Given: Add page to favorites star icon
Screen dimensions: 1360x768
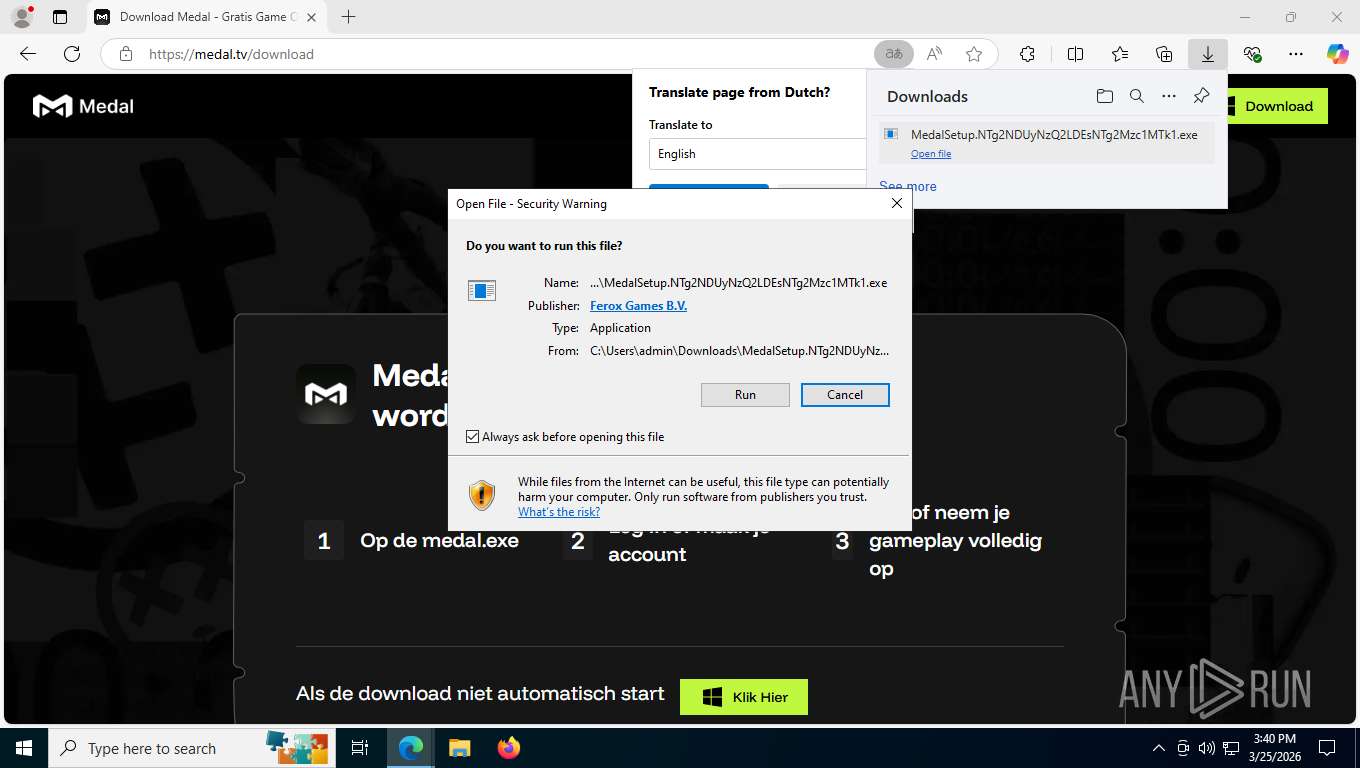Looking at the screenshot, I should point(974,54).
